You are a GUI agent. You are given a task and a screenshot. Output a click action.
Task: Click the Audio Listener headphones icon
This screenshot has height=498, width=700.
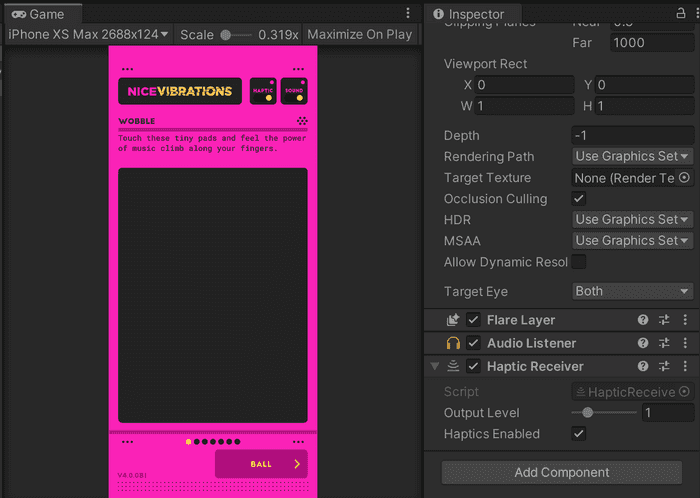[x=453, y=343]
